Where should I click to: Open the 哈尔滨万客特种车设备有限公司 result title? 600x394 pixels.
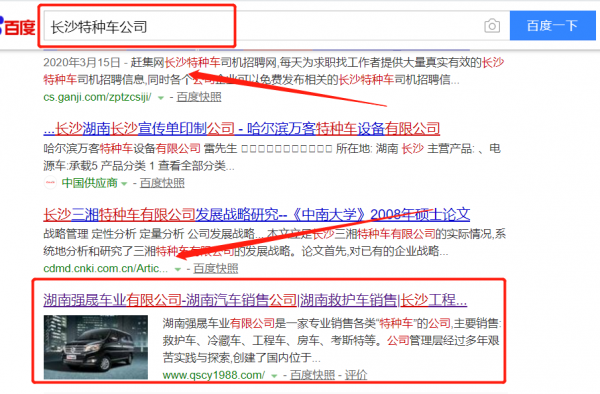(241, 129)
